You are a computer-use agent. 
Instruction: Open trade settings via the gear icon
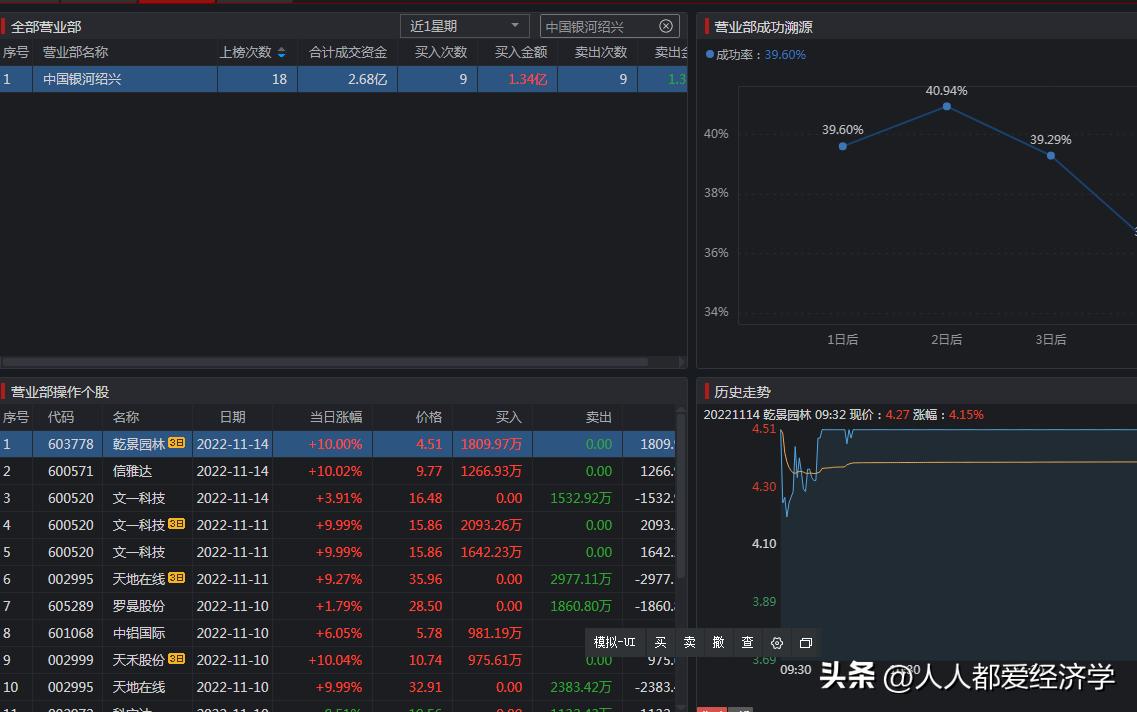777,643
